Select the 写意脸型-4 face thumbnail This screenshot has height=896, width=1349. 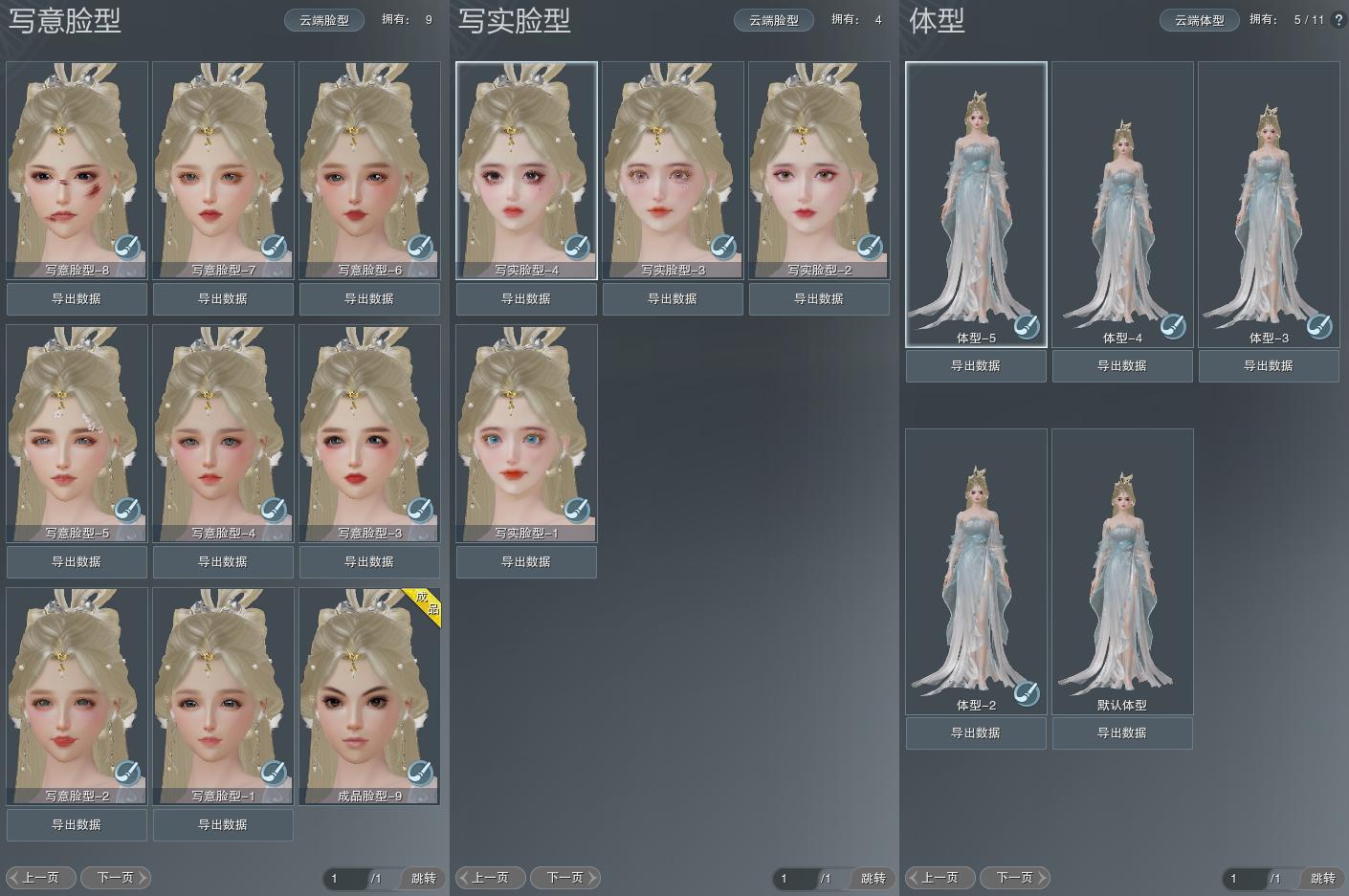tap(224, 433)
